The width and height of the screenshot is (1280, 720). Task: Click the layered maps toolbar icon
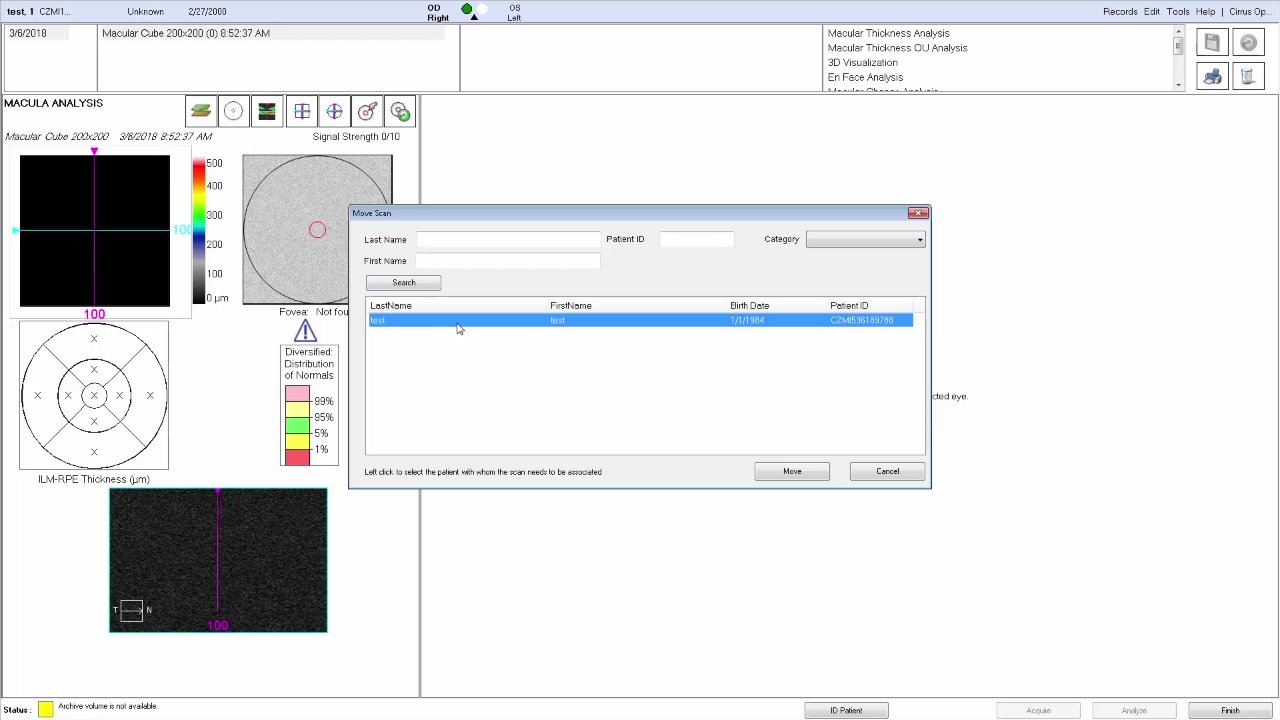(201, 112)
